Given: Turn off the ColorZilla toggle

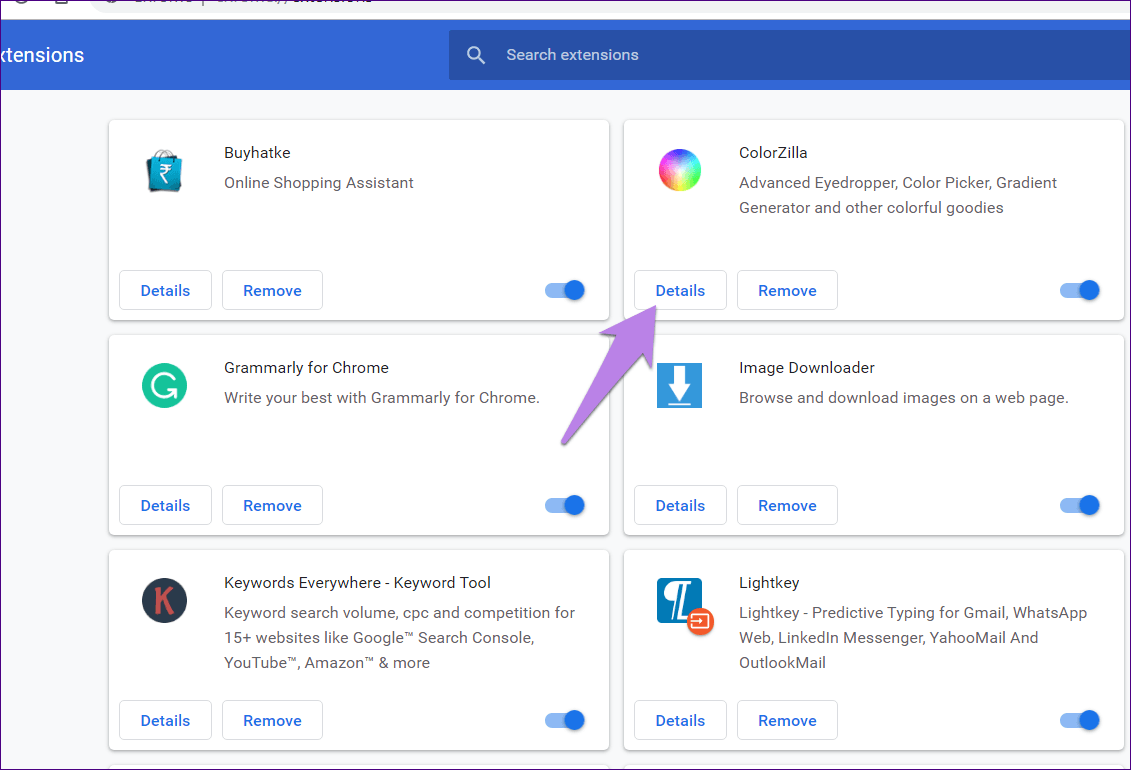Looking at the screenshot, I should click(1080, 291).
